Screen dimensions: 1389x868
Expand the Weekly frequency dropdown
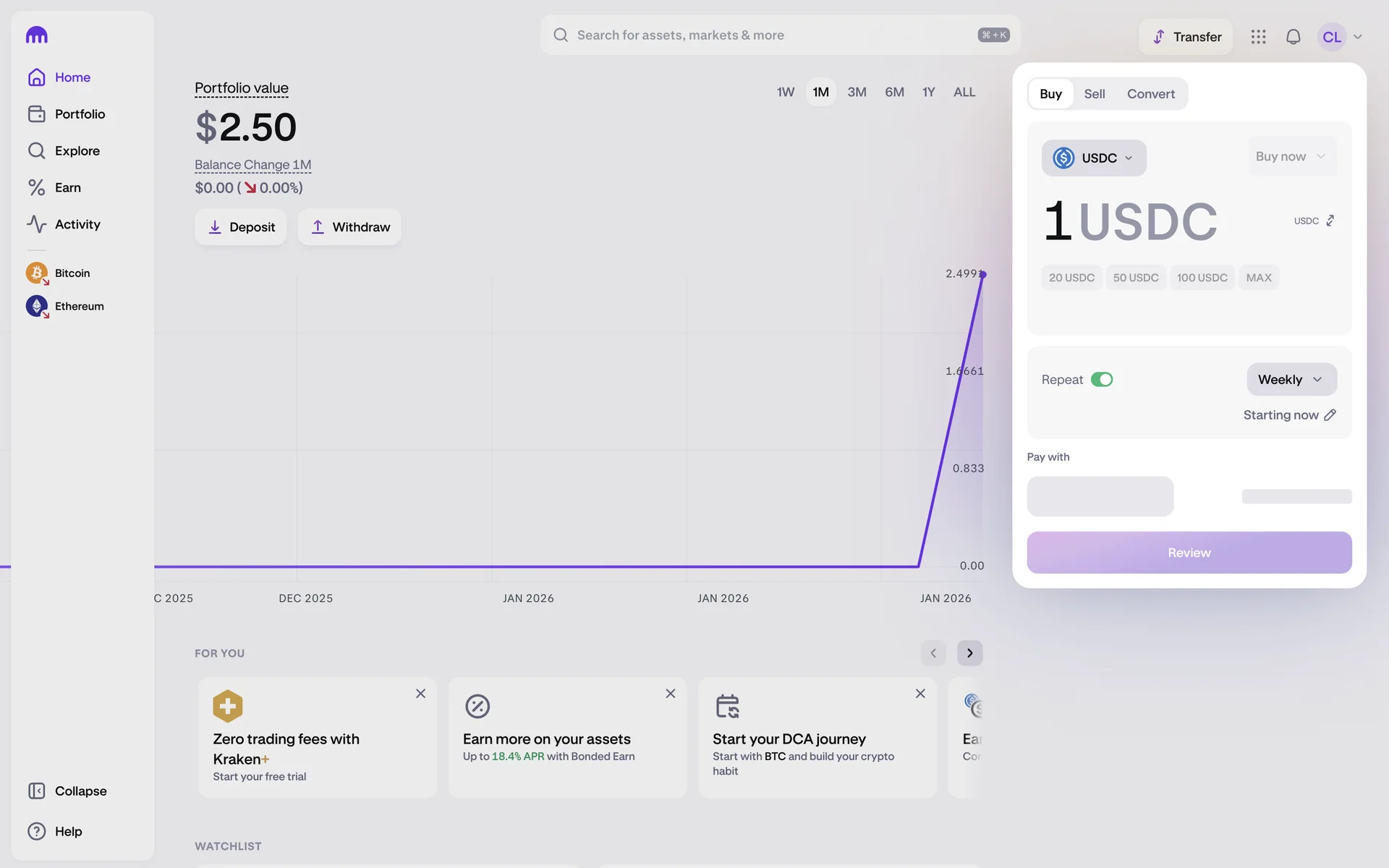click(x=1291, y=380)
